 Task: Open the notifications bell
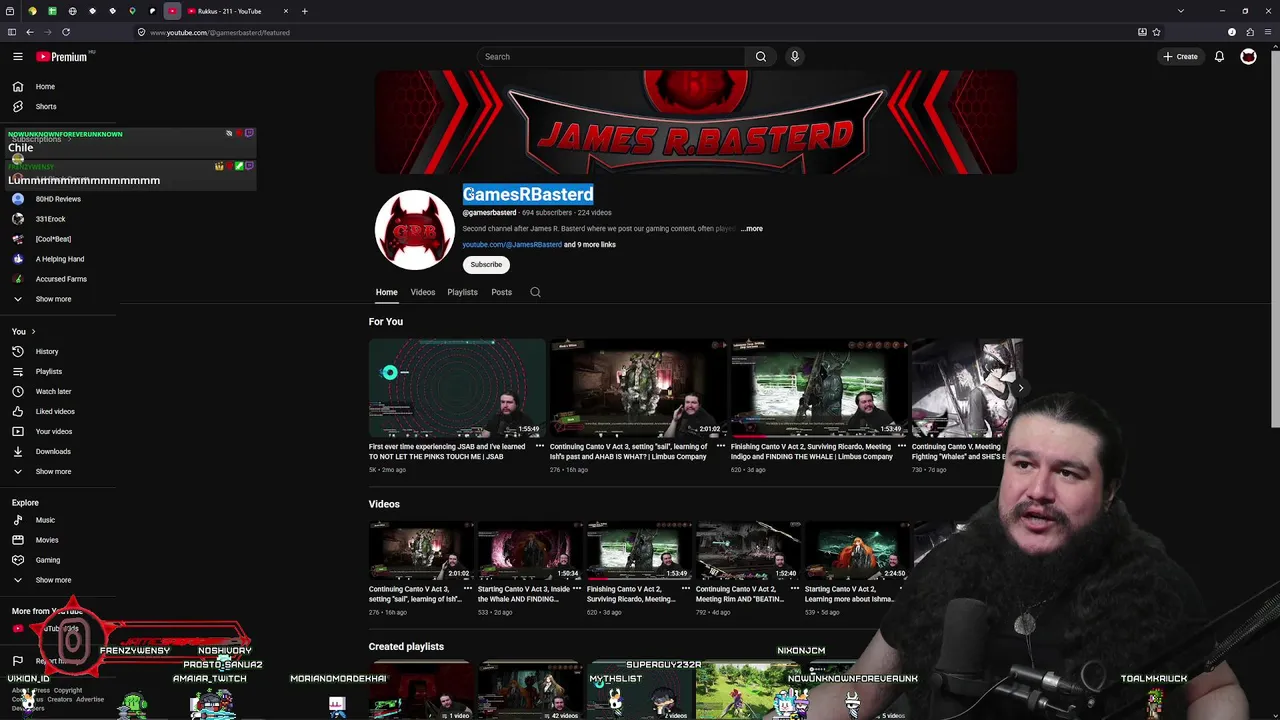[x=1219, y=57]
